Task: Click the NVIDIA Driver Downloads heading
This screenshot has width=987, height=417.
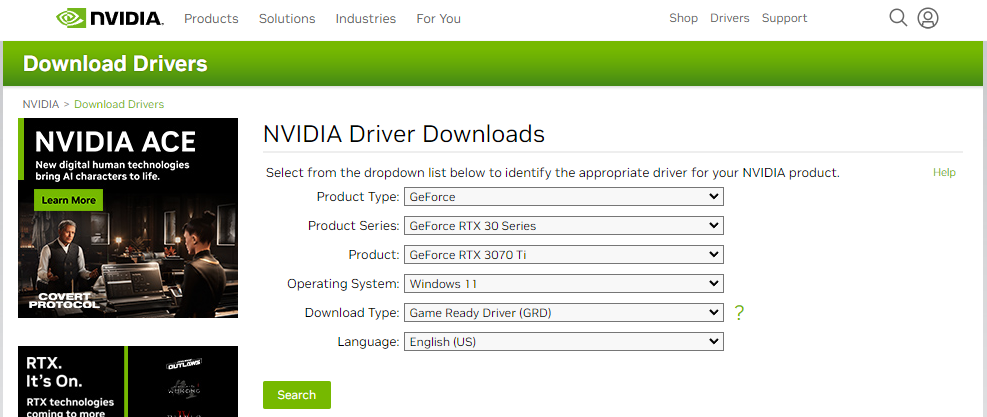Action: [x=403, y=134]
